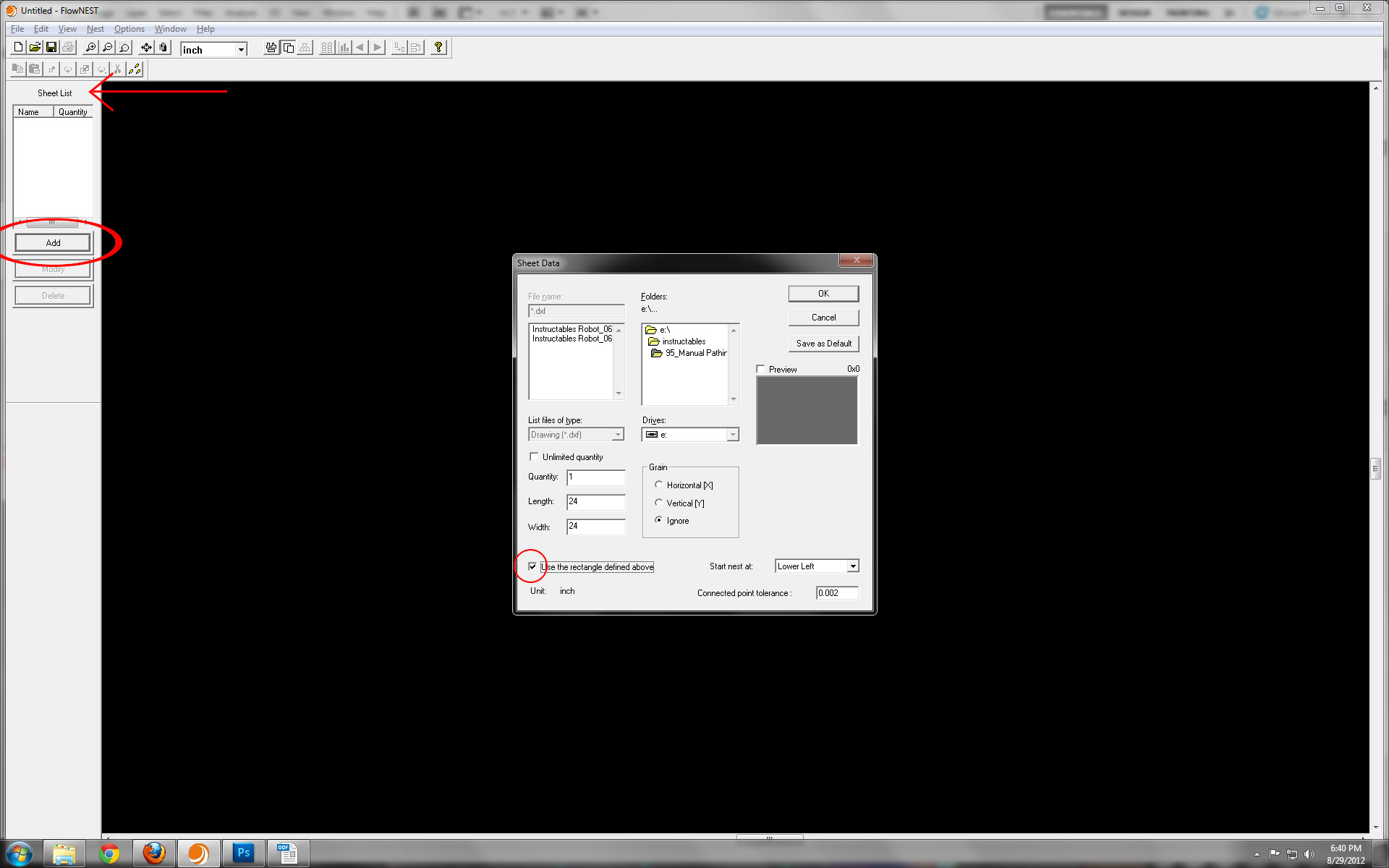Viewport: 1389px width, 868px height.
Task: Click the yellow footprints path icon
Action: (135, 69)
